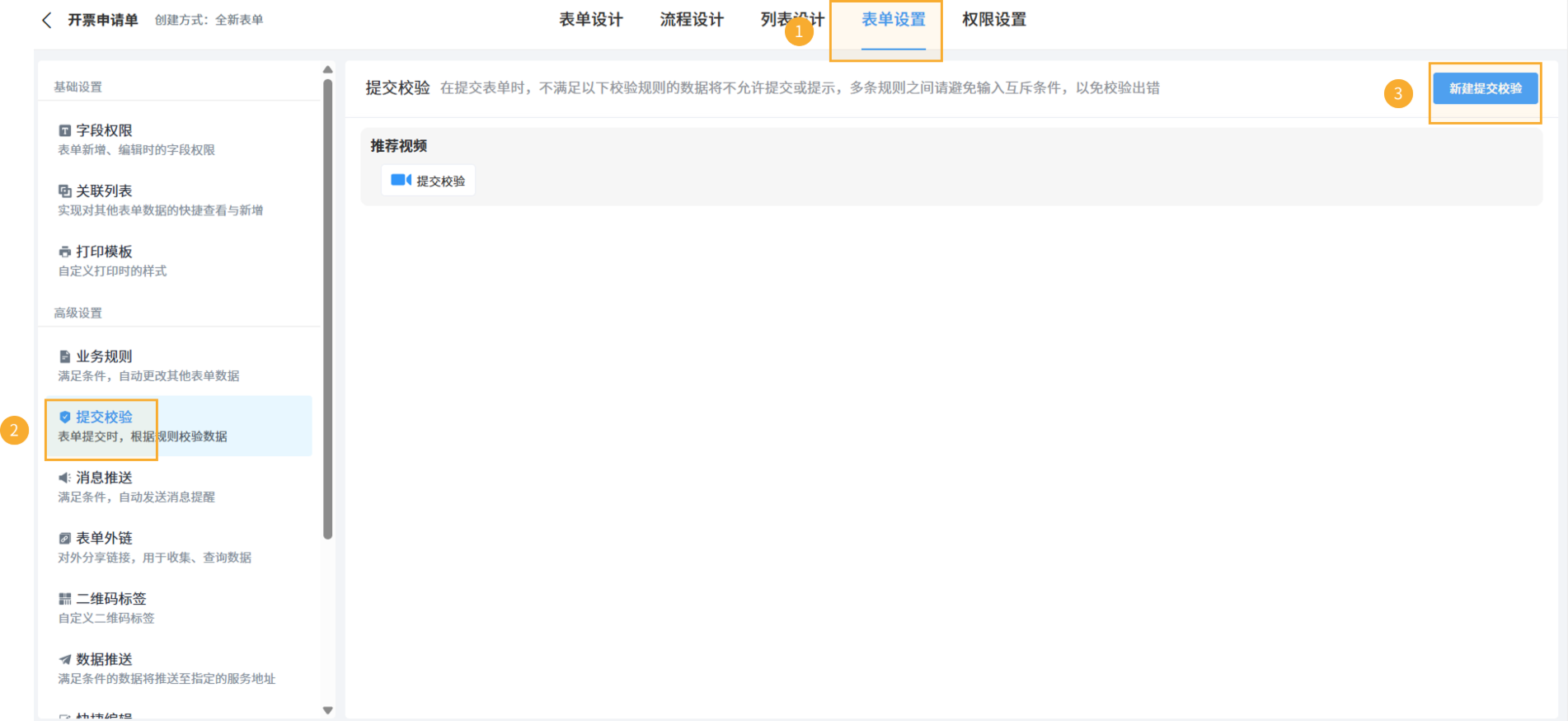Image resolution: width=1568 pixels, height=721 pixels.
Task: Click 自定义二维码标签 description text
Action: tap(106, 618)
